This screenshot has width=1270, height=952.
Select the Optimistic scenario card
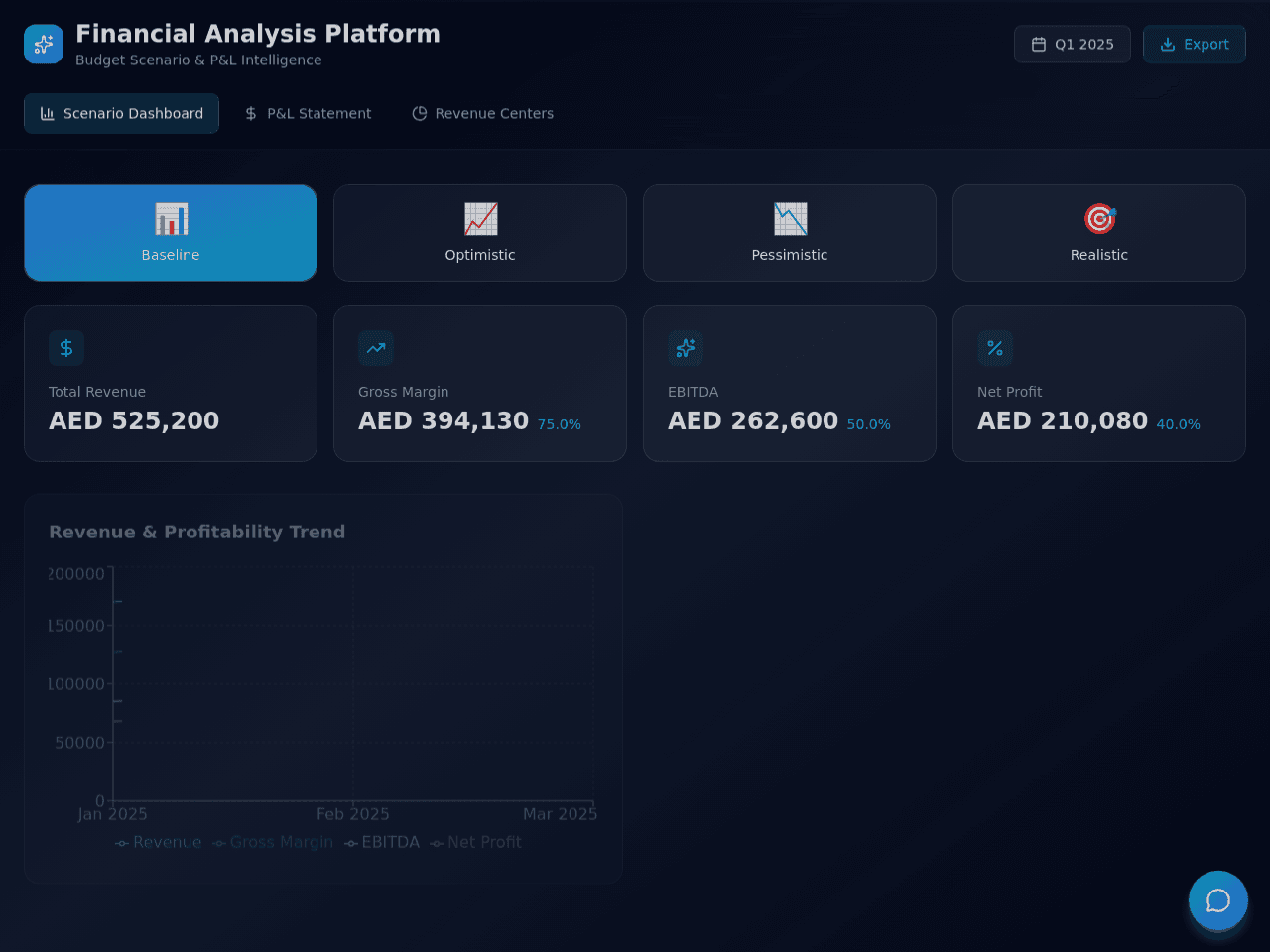click(480, 233)
